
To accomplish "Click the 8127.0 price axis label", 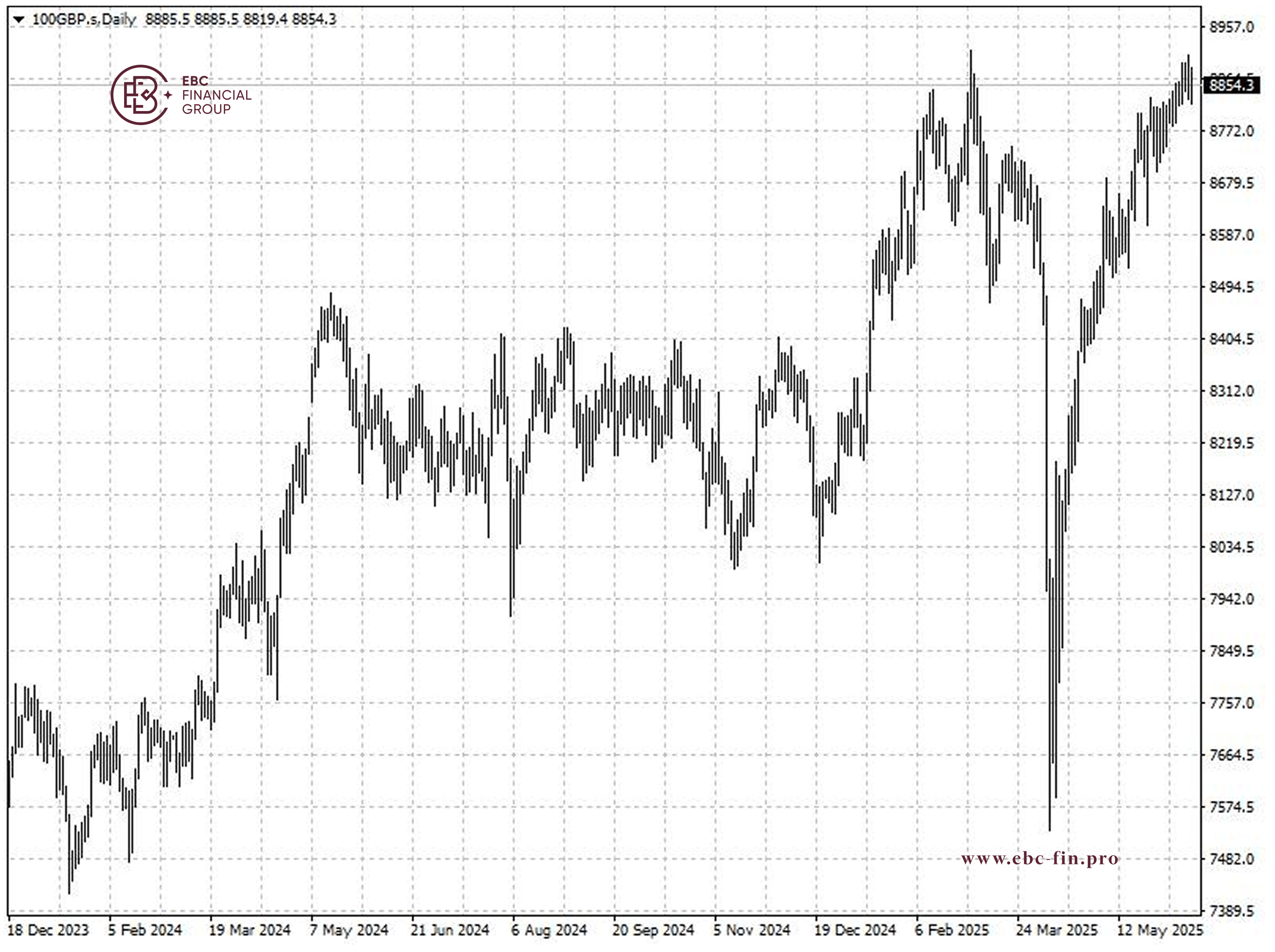I will [x=1232, y=495].
